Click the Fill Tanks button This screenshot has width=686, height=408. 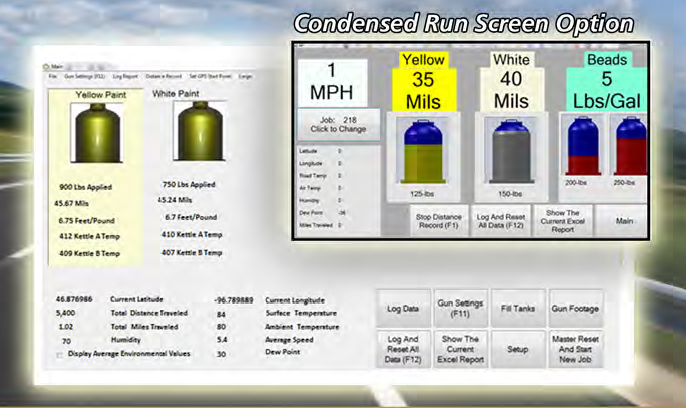pyautogui.click(x=518, y=308)
